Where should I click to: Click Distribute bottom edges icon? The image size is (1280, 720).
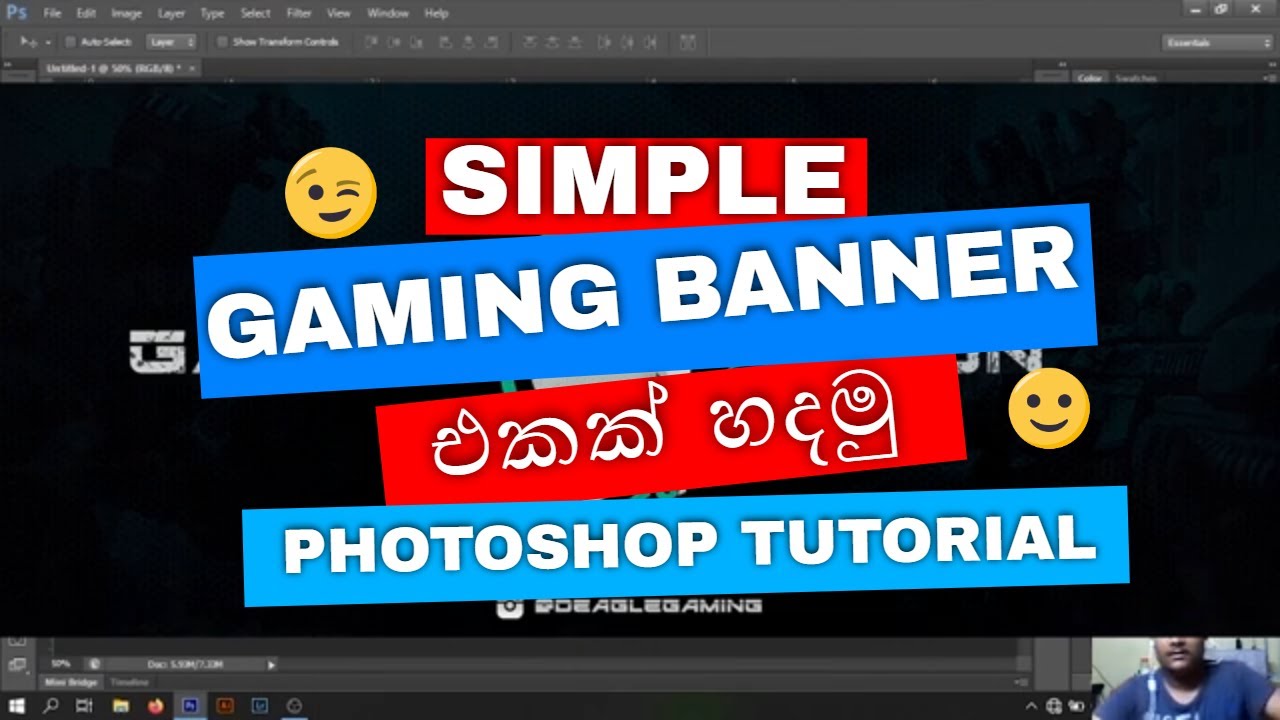pyautogui.click(x=574, y=42)
